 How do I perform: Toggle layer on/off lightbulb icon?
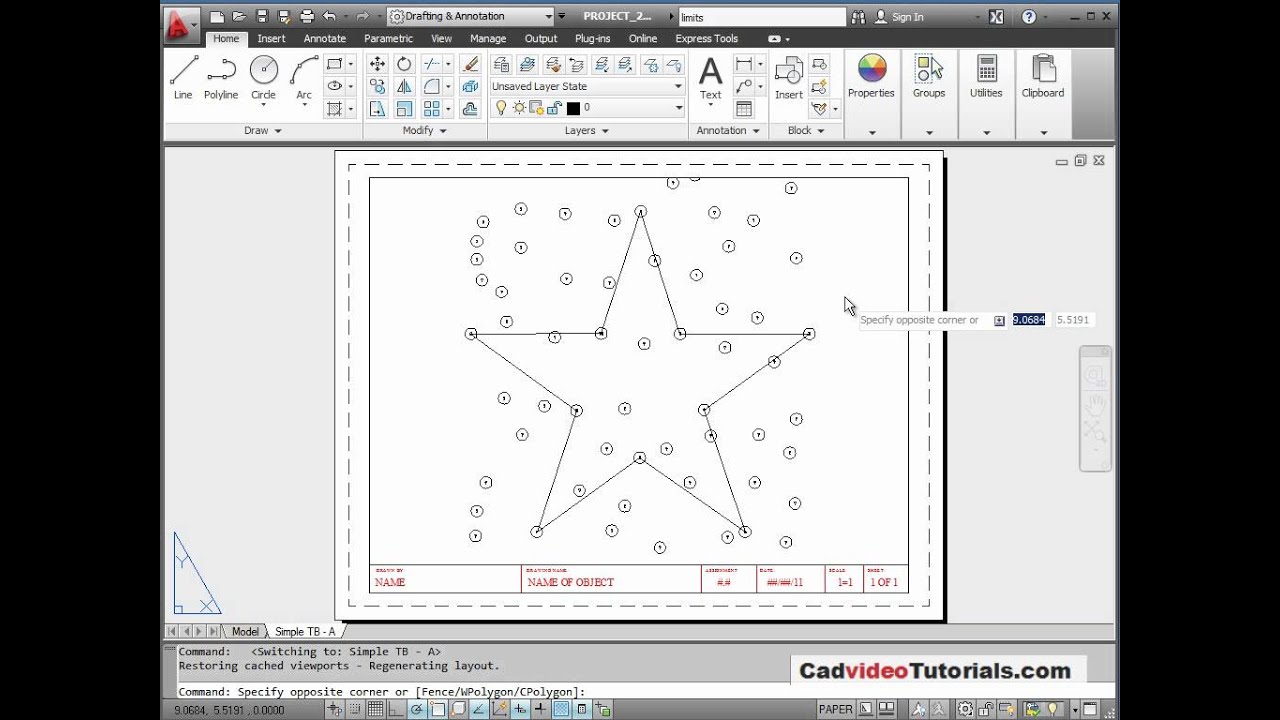[x=502, y=108]
